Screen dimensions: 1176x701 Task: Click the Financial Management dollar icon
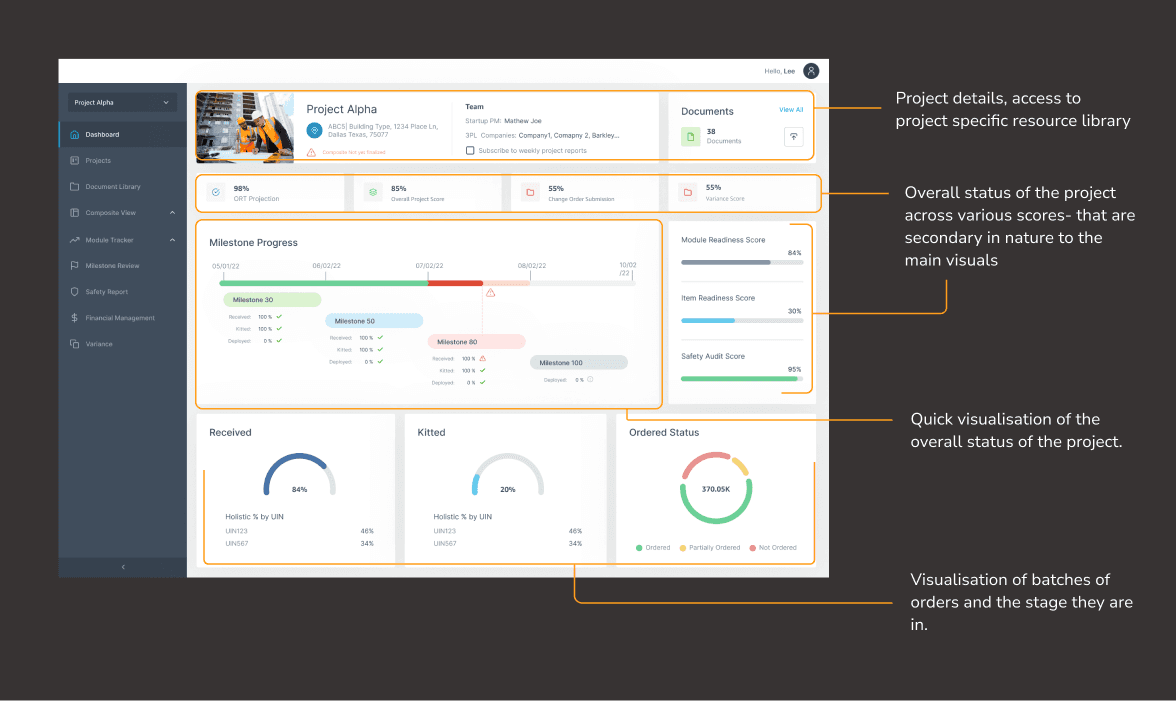(74, 317)
